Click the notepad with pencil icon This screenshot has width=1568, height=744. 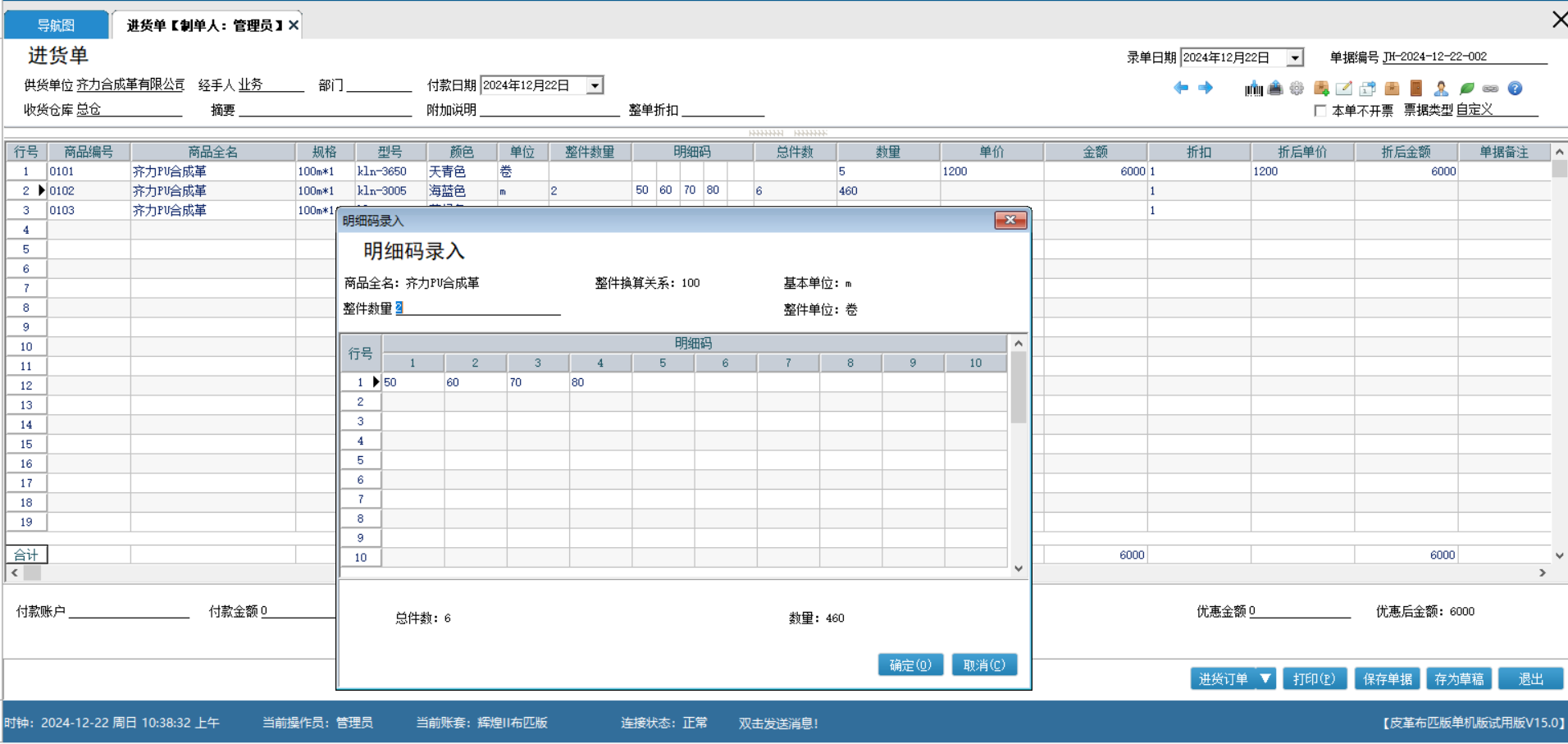pyautogui.click(x=1343, y=89)
